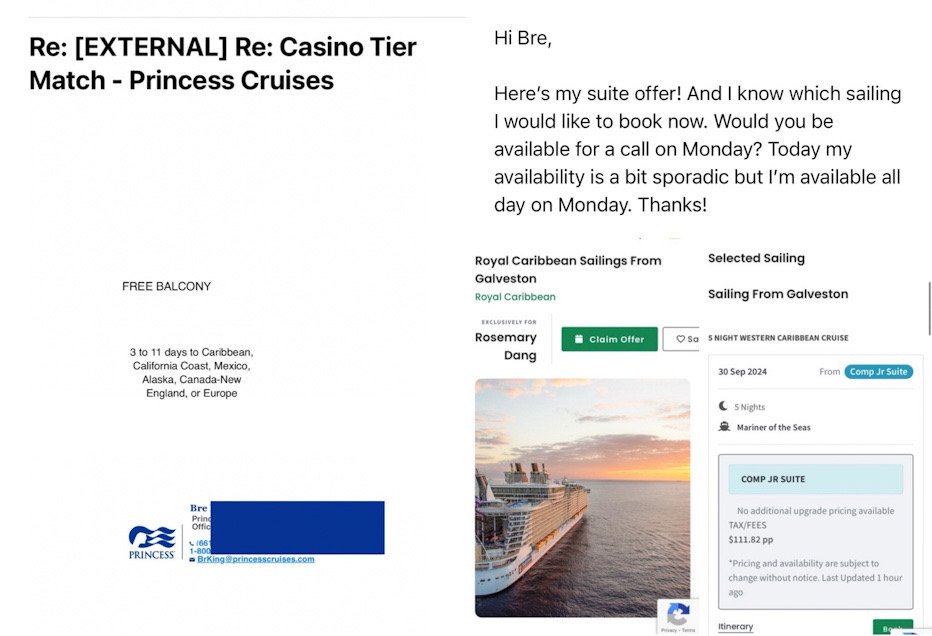Click the Princess Cruises wave logo
This screenshot has height=636, width=932.
pos(152,542)
